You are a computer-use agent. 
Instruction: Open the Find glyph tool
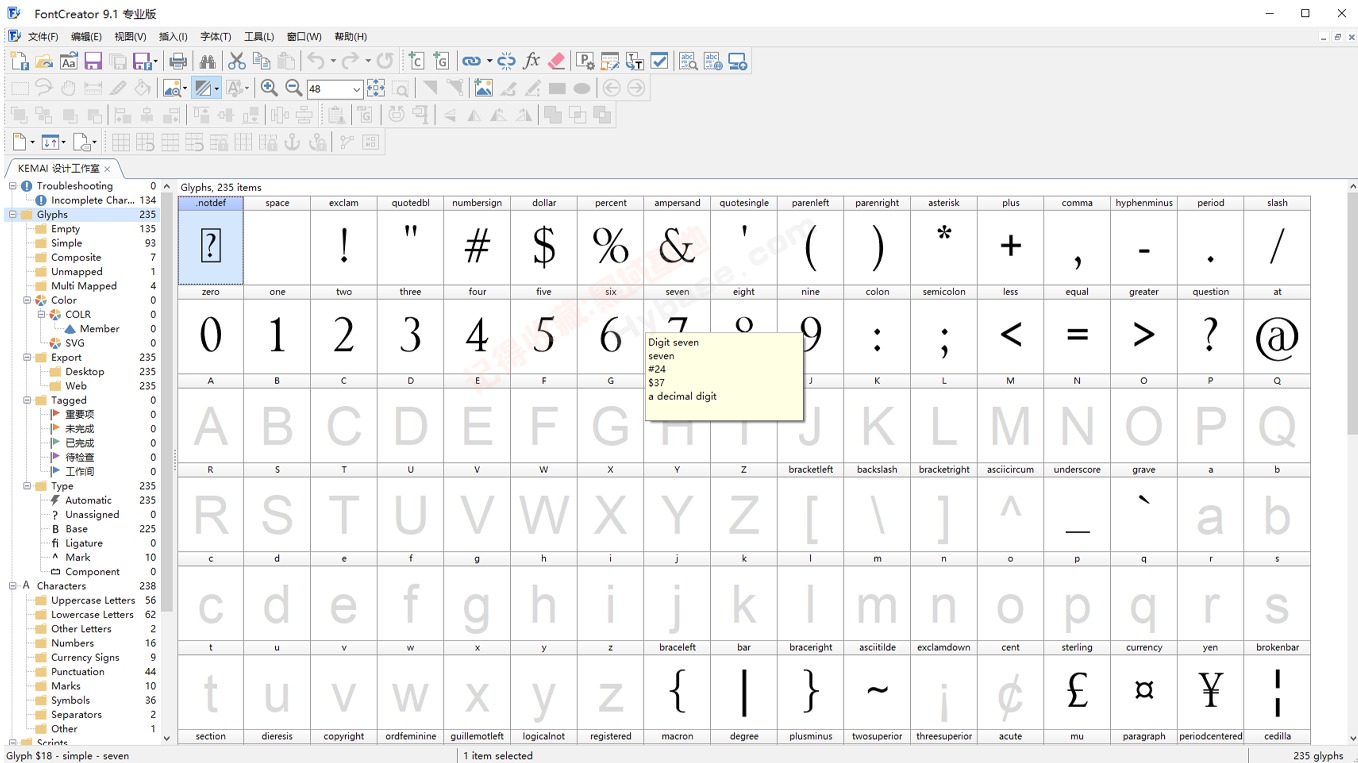point(206,60)
